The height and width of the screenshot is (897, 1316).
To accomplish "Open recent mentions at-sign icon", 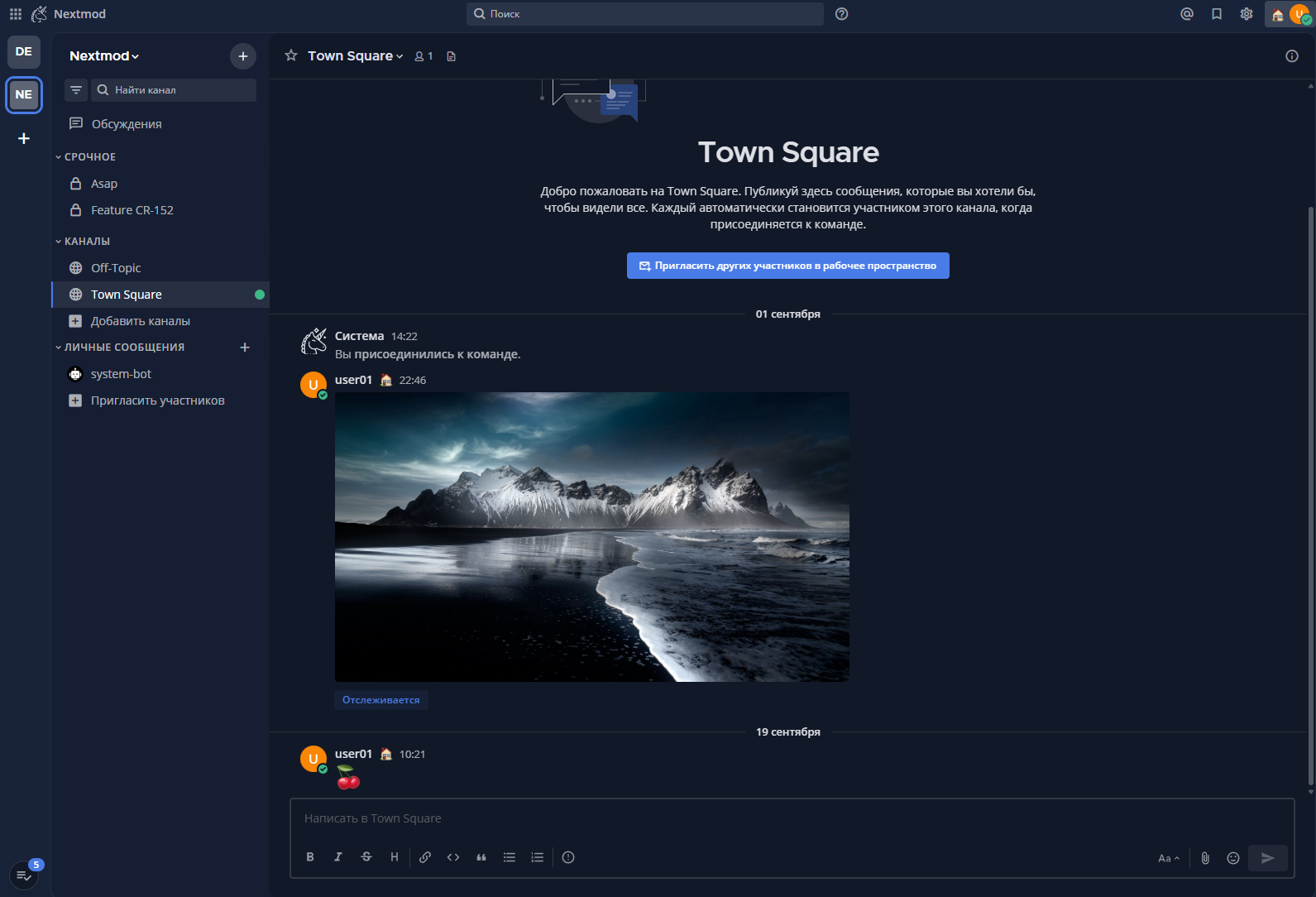I will tap(1187, 14).
